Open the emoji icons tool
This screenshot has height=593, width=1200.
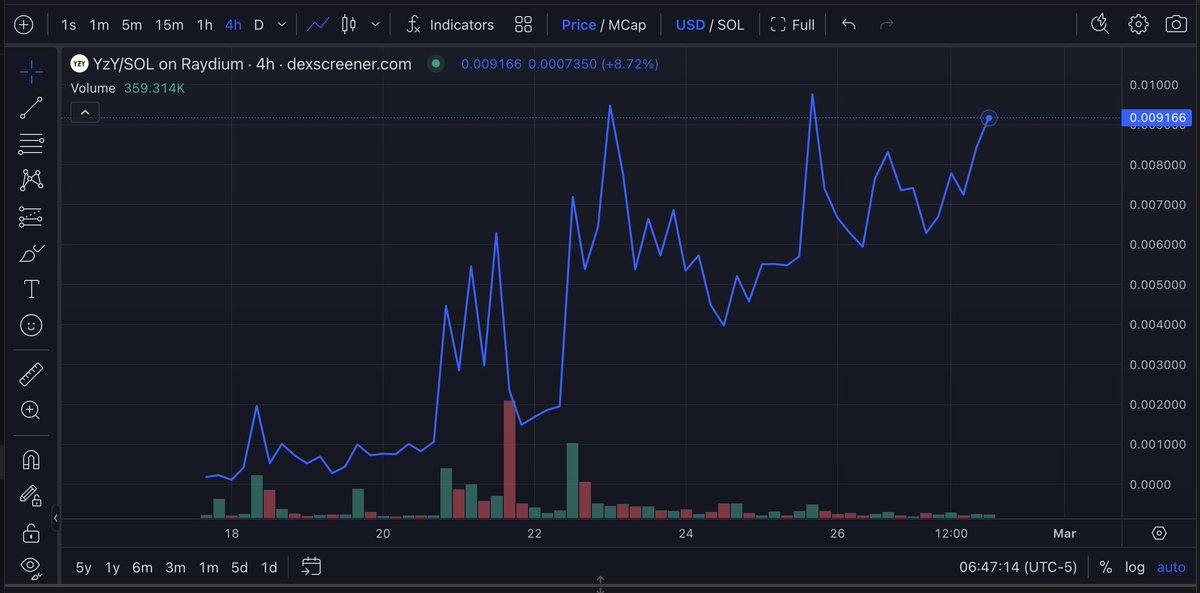click(x=31, y=325)
